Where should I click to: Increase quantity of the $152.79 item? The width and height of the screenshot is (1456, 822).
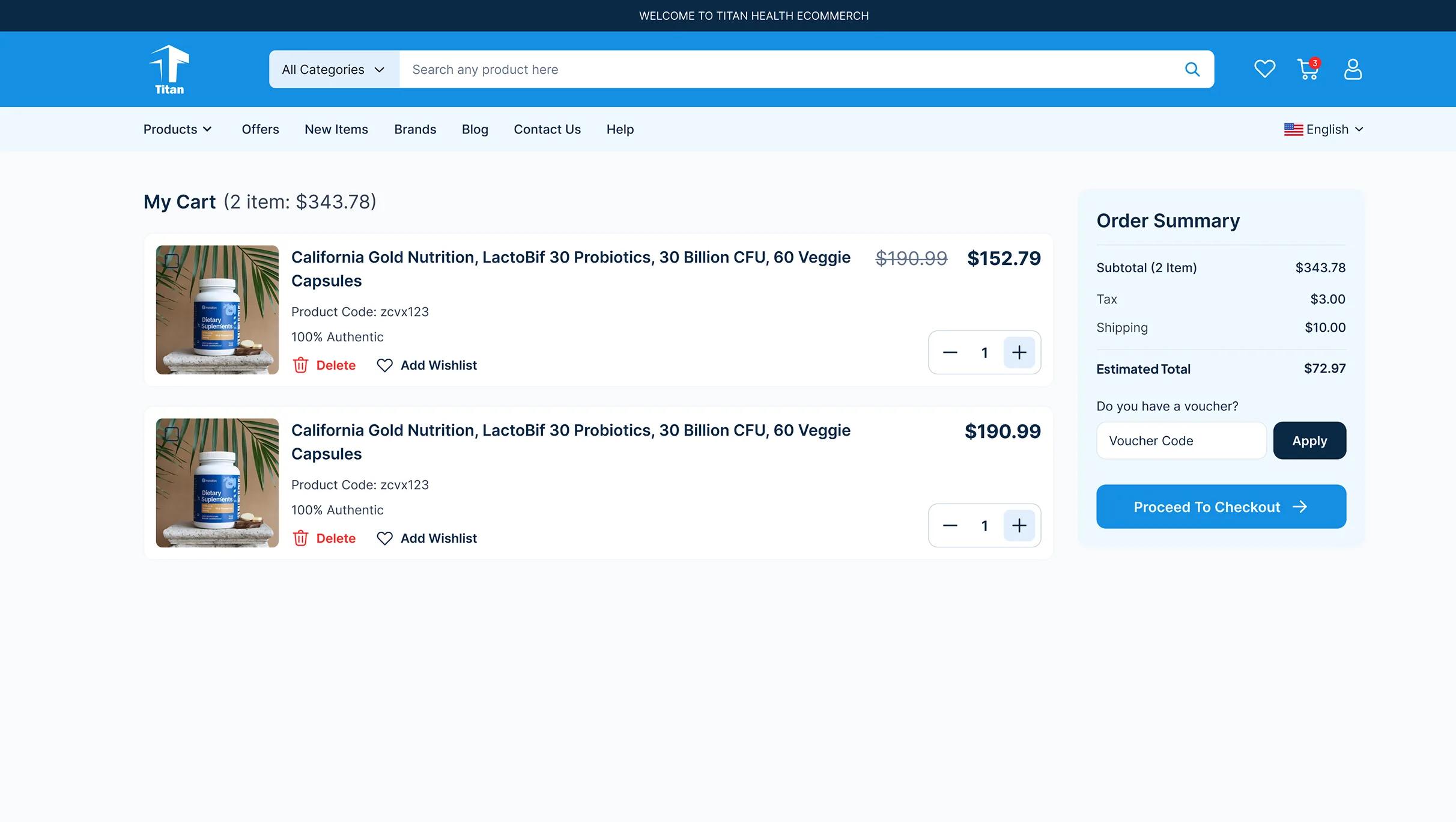(x=1019, y=353)
